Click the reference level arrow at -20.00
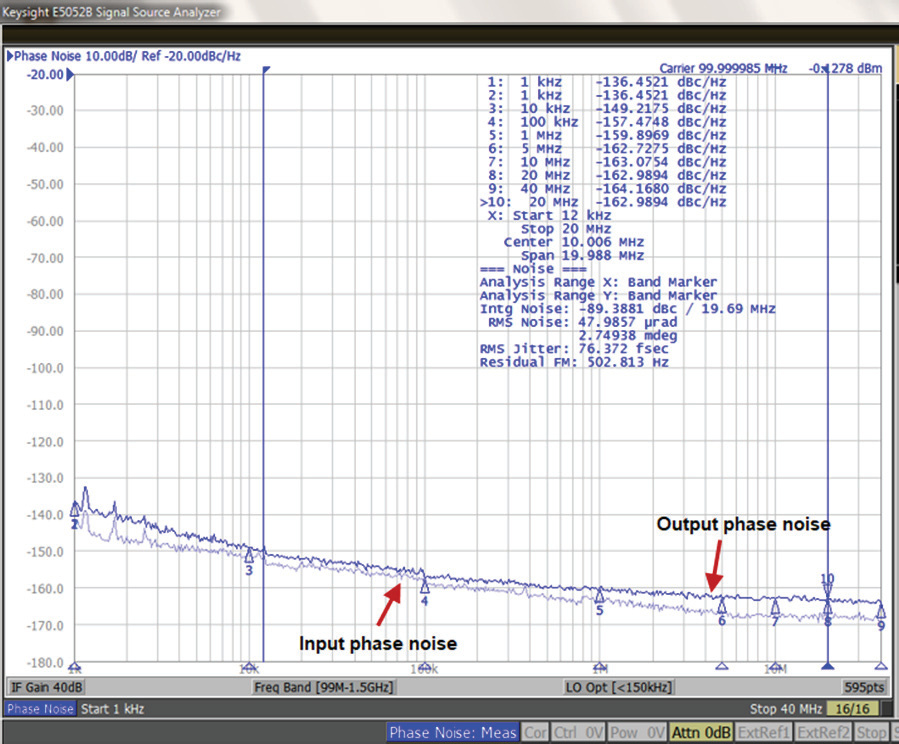The width and height of the screenshot is (899, 744). tap(70, 75)
